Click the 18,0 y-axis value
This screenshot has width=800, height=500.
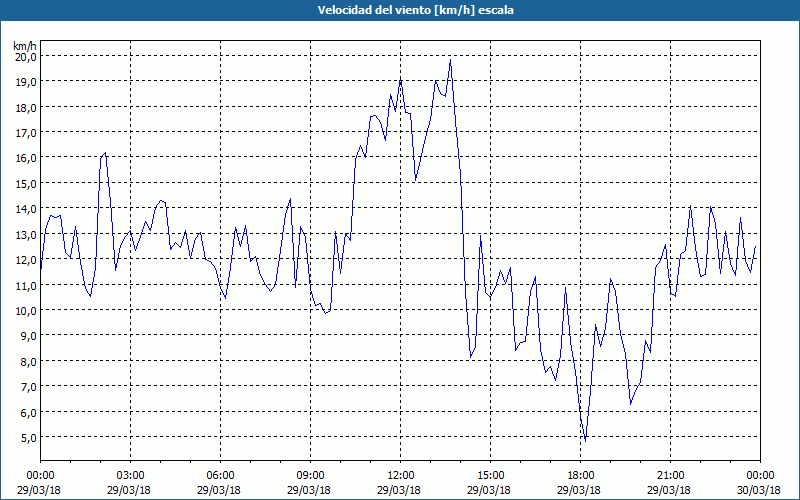(x=26, y=107)
